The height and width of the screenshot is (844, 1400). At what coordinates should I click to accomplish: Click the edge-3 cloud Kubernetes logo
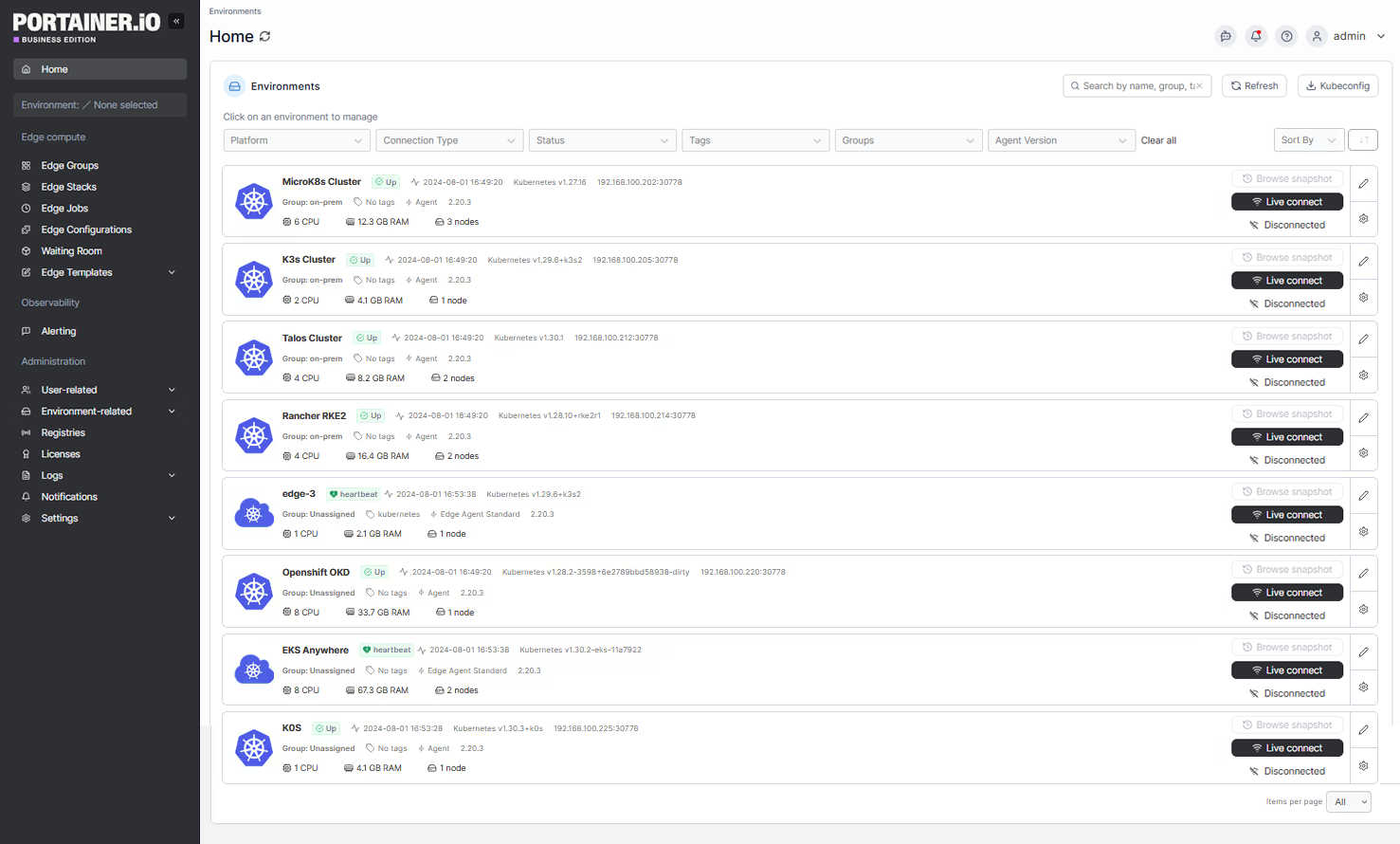pyautogui.click(x=254, y=513)
